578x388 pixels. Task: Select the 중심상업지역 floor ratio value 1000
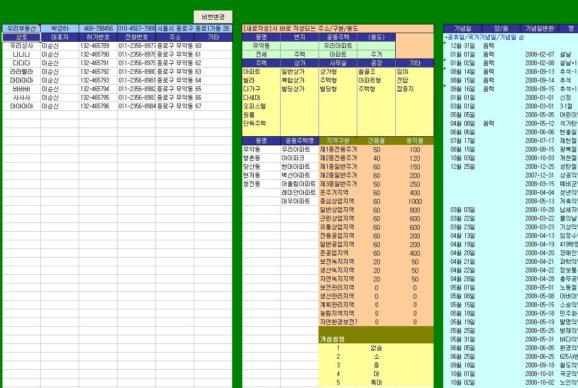(415, 202)
